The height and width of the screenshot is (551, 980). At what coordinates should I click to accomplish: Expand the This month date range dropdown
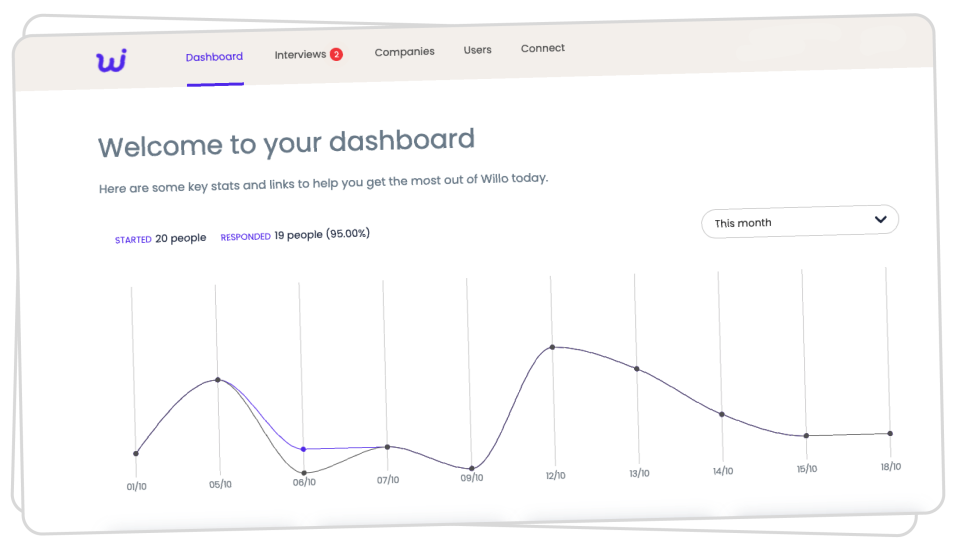pos(799,222)
